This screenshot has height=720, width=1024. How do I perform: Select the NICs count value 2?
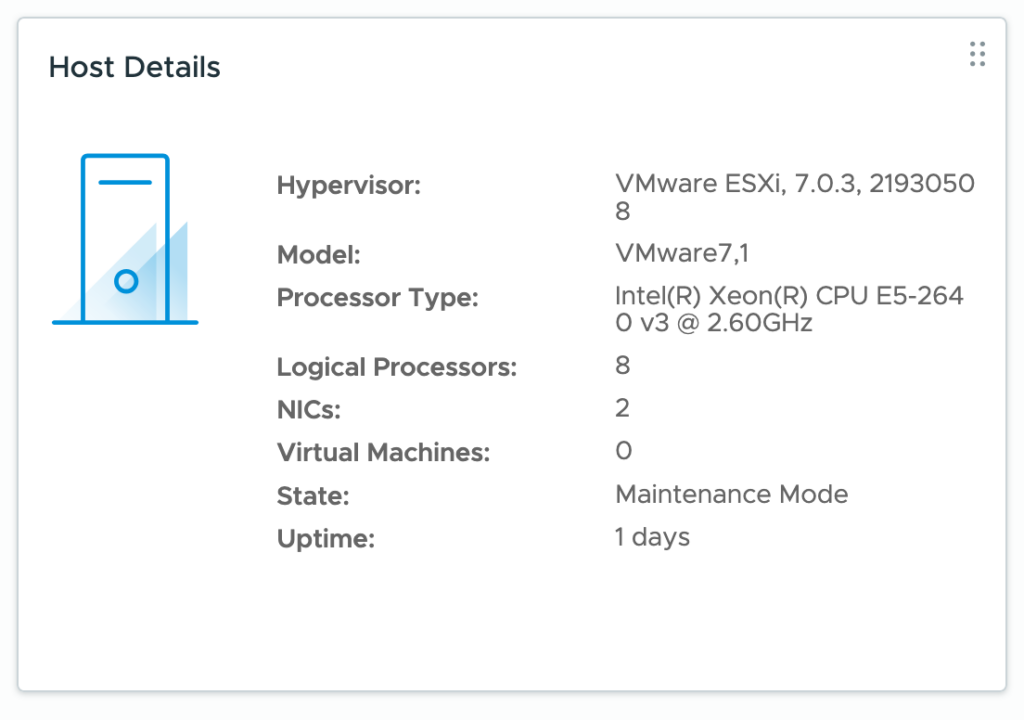point(622,408)
